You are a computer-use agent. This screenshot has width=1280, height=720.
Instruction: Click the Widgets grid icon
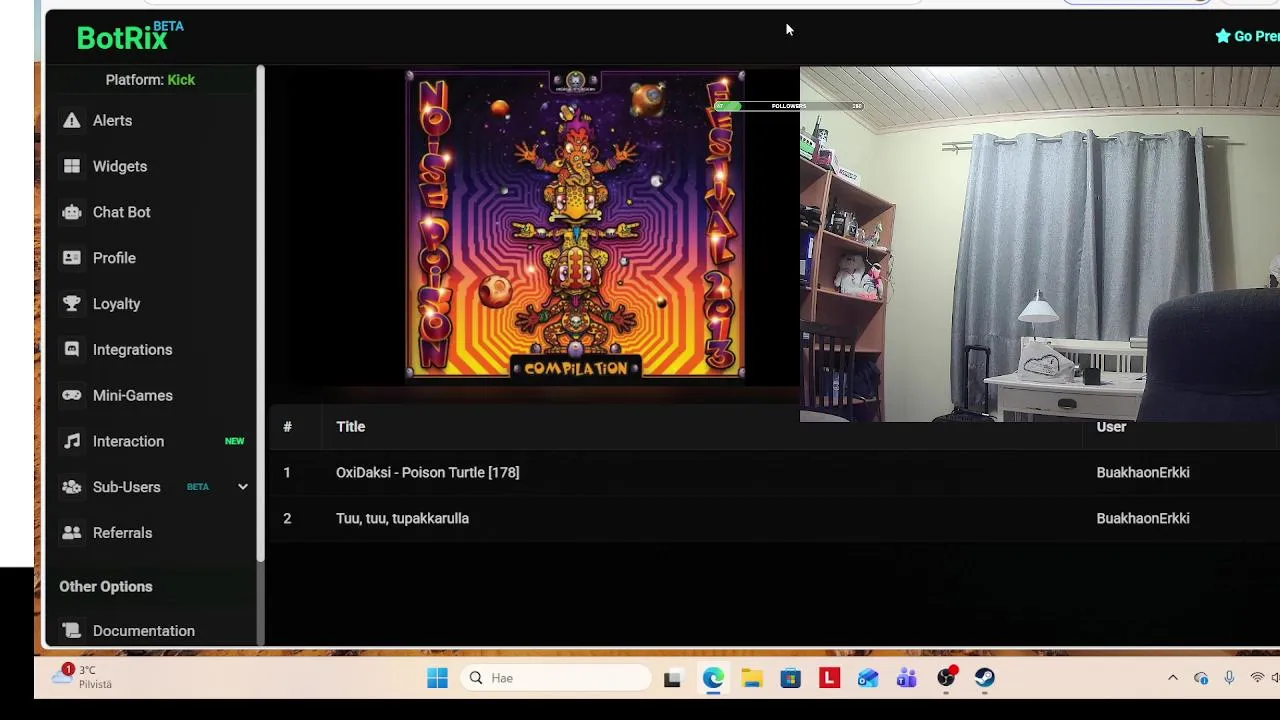point(72,166)
